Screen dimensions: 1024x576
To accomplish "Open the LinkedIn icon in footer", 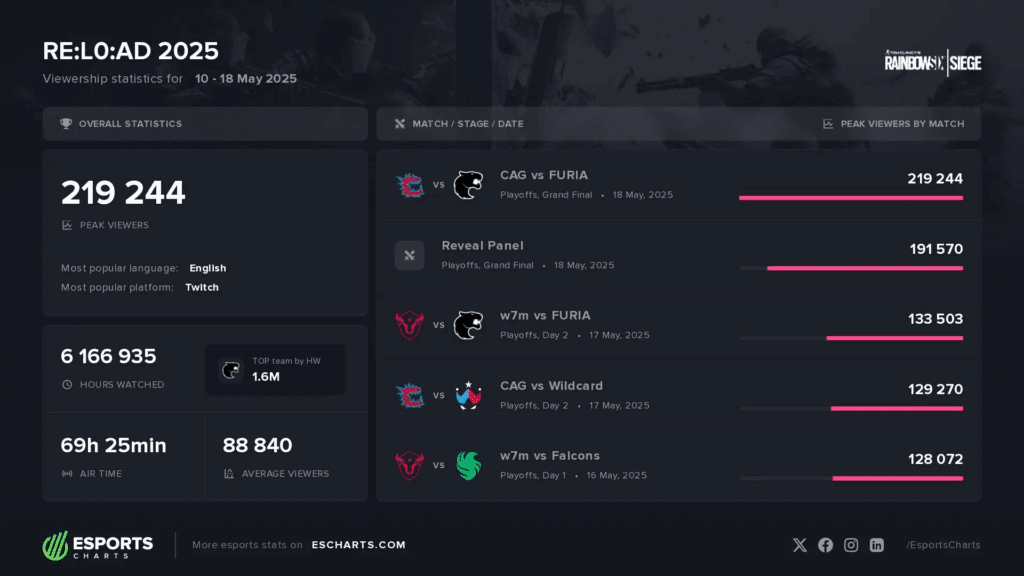I will [x=877, y=545].
